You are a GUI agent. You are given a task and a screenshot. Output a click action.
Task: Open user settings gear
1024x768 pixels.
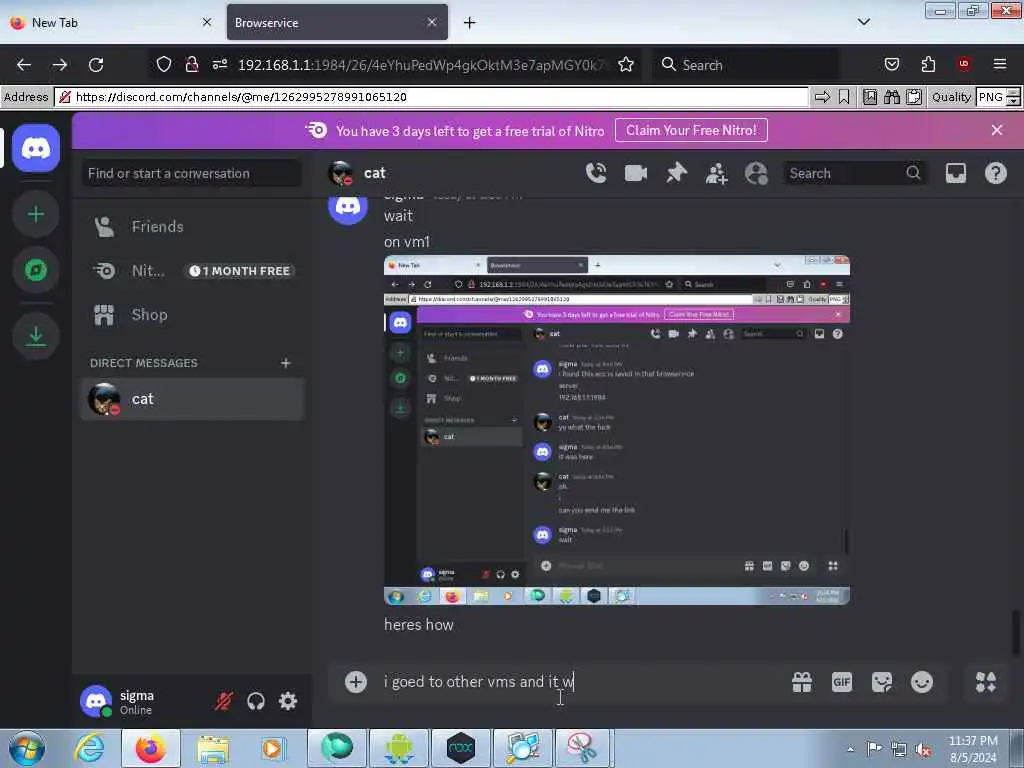[288, 701]
